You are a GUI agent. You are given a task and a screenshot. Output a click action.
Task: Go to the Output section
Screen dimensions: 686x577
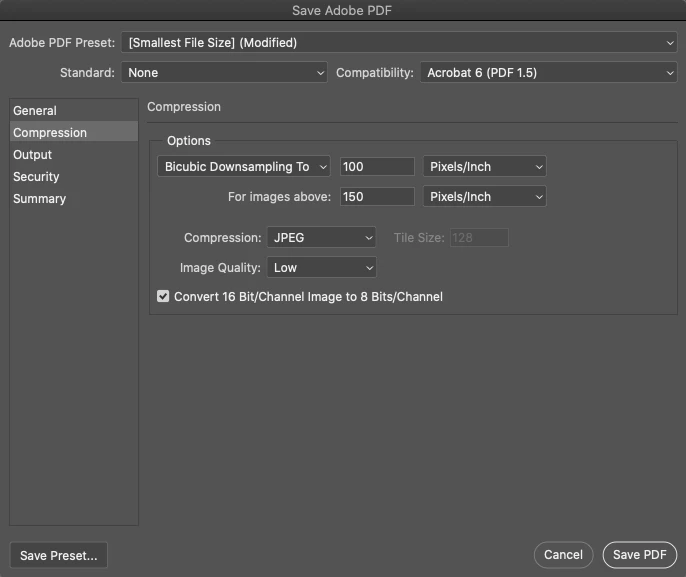pyautogui.click(x=74, y=154)
